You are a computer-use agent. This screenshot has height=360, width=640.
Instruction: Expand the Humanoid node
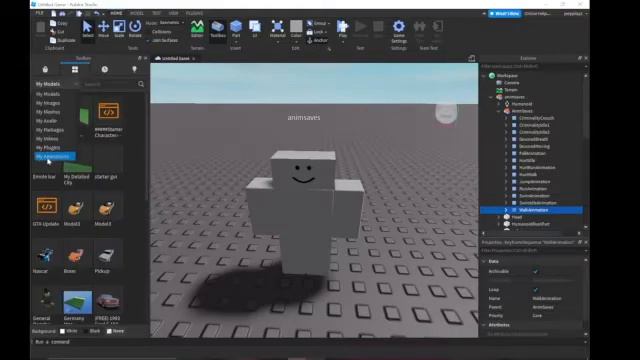click(499, 104)
